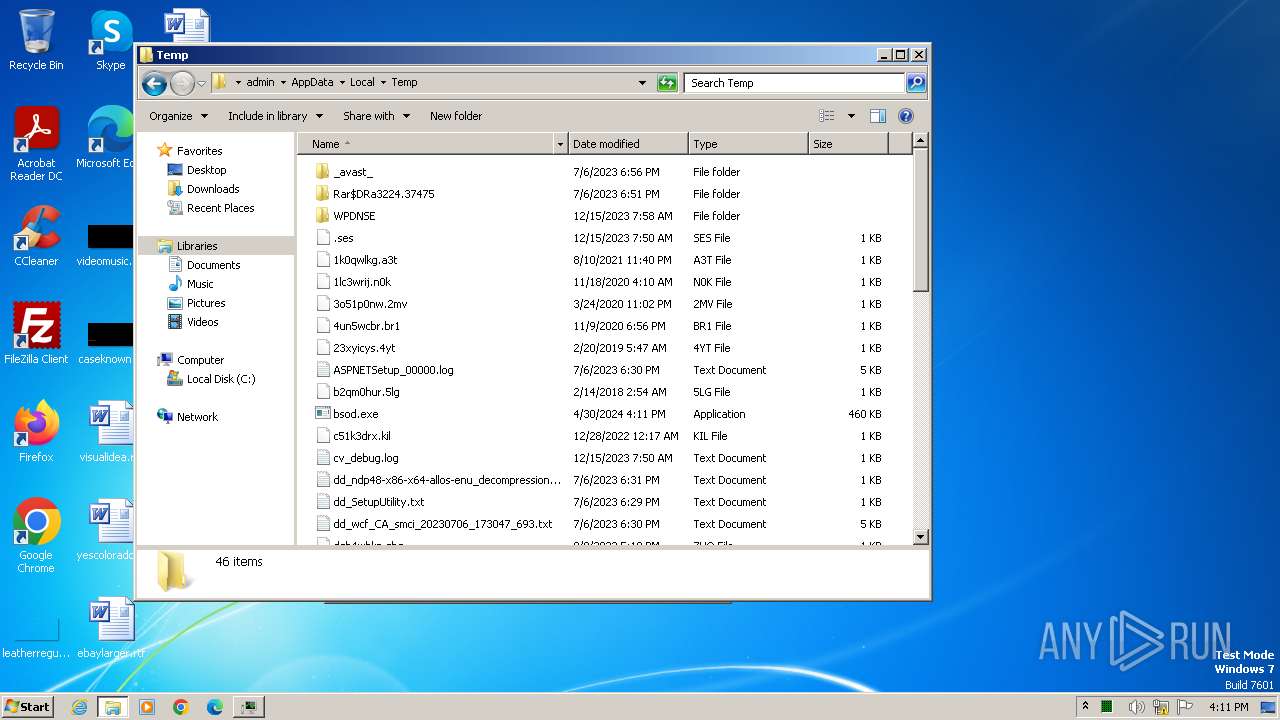
Task: Click the Action Center flag tray icon
Action: [1186, 707]
